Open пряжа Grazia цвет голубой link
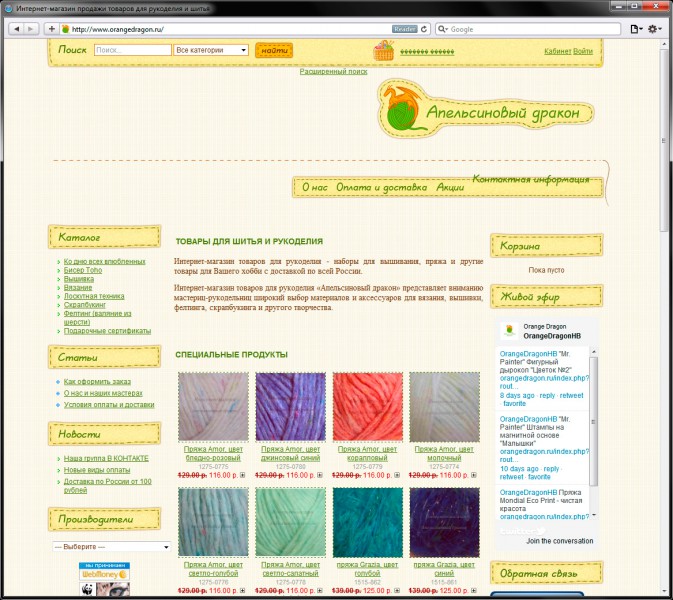The image size is (673, 600). [x=367, y=569]
